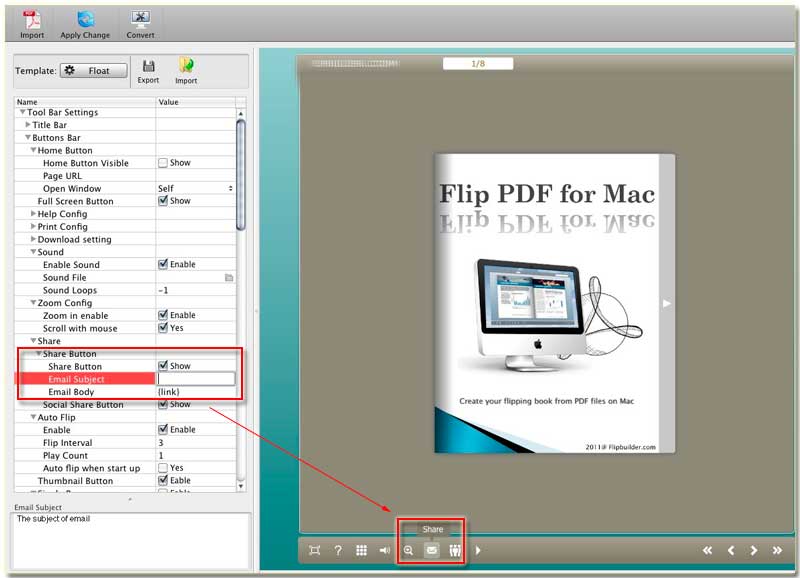The image size is (800, 578).
Task: Expand the Download setting node
Action: coord(33,239)
